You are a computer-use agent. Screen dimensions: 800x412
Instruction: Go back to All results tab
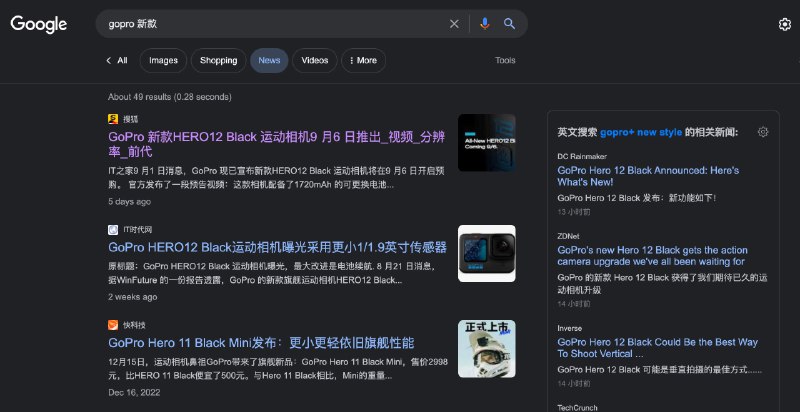[x=117, y=61]
